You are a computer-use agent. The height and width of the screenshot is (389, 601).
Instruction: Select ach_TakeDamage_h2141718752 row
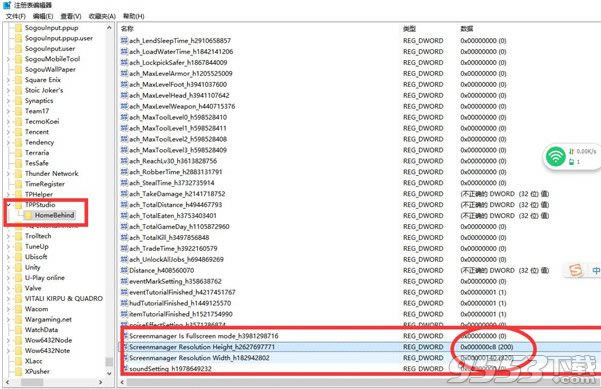tap(177, 194)
